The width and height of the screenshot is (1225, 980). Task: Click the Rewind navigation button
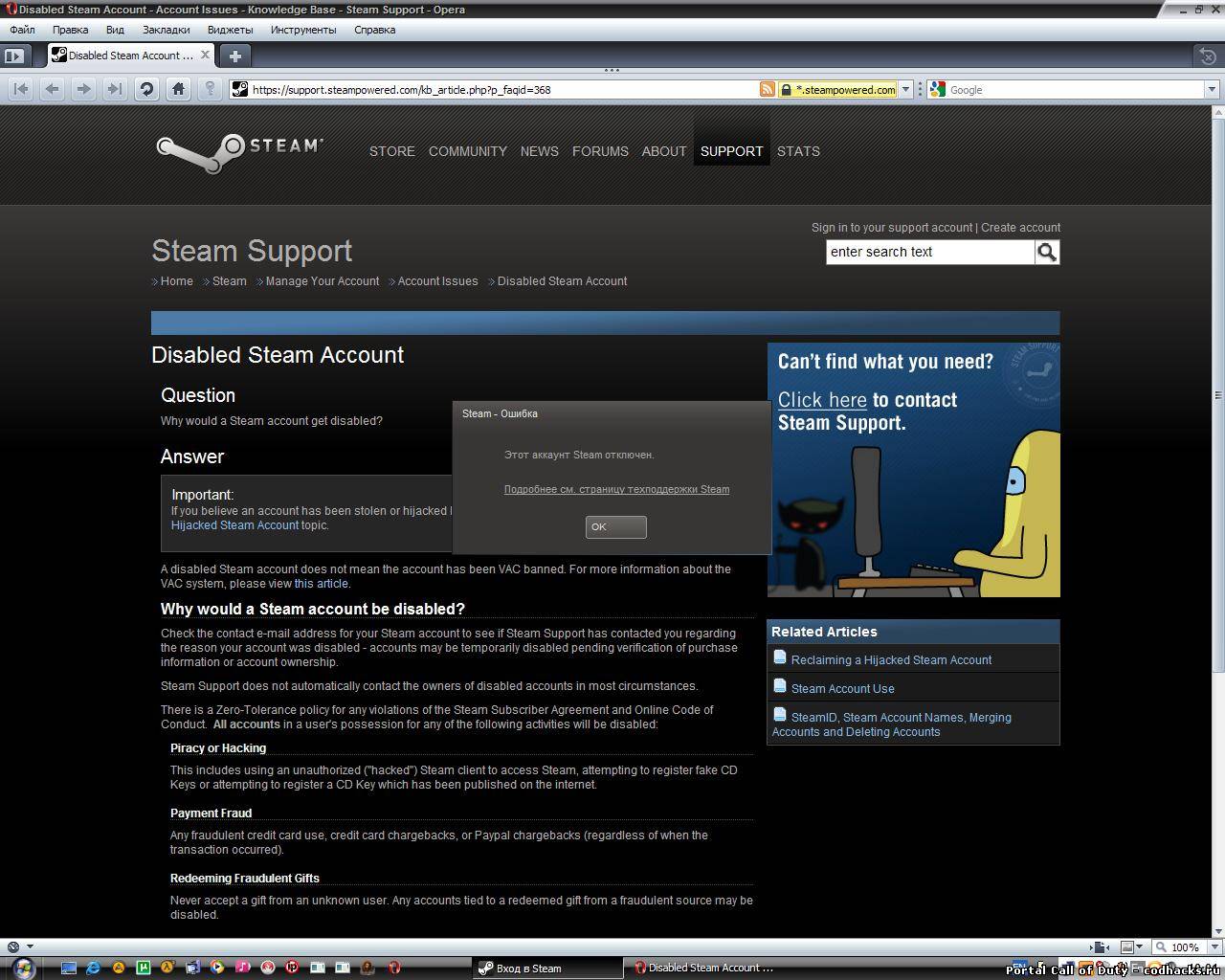[21, 89]
